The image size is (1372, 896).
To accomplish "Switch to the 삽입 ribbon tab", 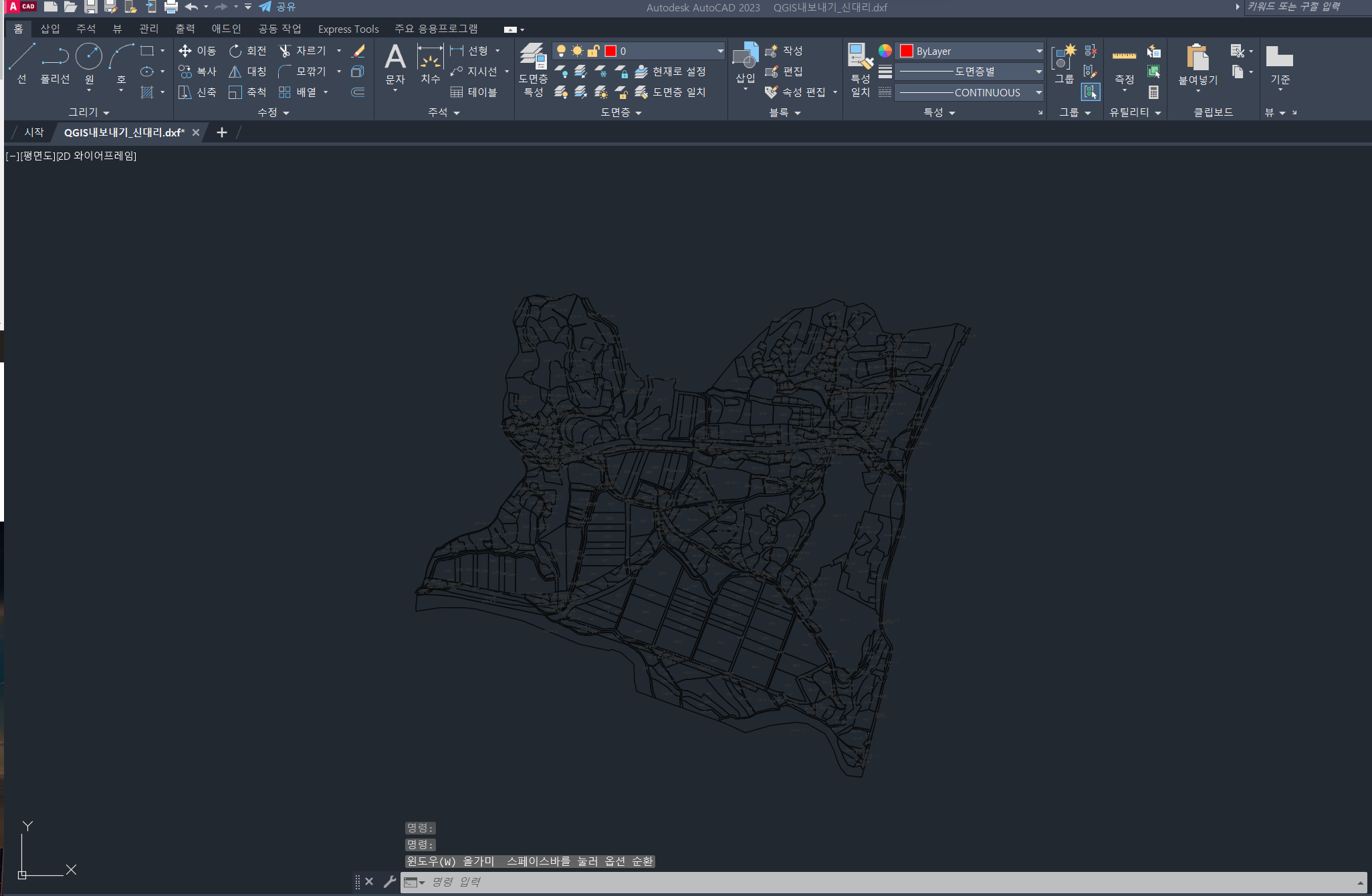I will pyautogui.click(x=50, y=29).
